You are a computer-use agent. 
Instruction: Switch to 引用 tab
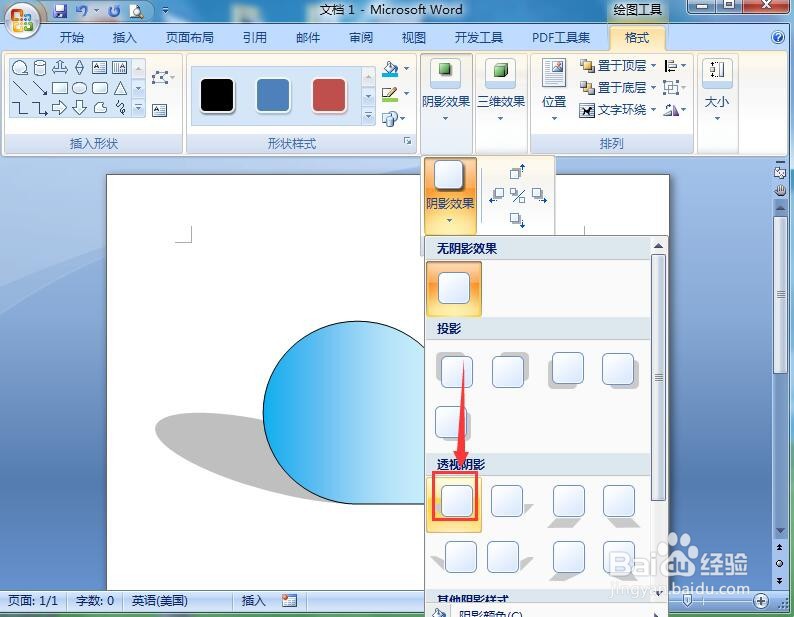(254, 37)
